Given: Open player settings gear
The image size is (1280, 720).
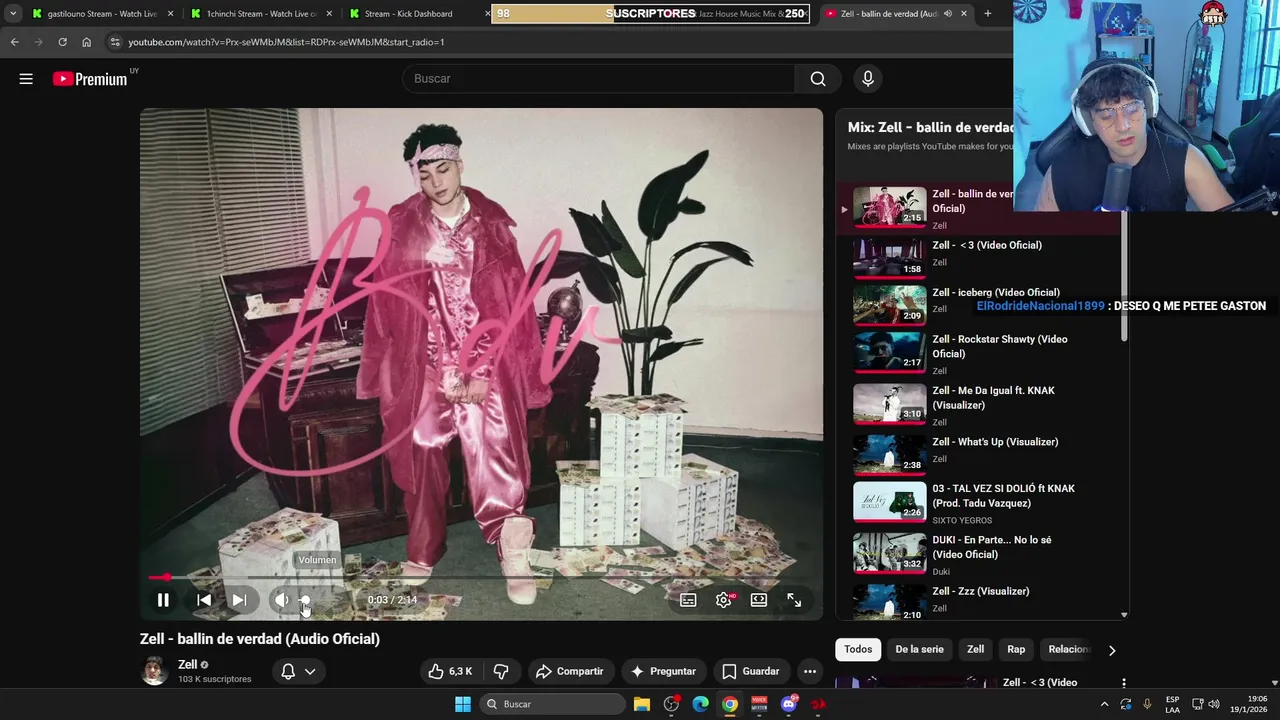Looking at the screenshot, I should (x=724, y=600).
